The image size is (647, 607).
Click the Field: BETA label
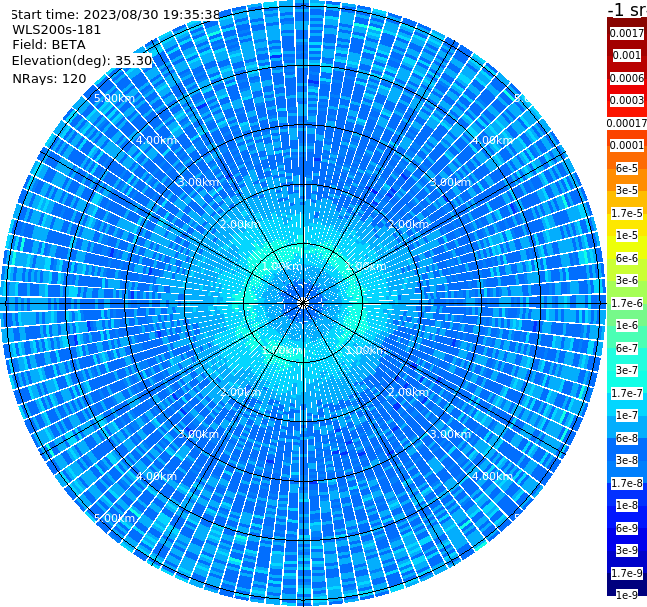click(x=49, y=45)
